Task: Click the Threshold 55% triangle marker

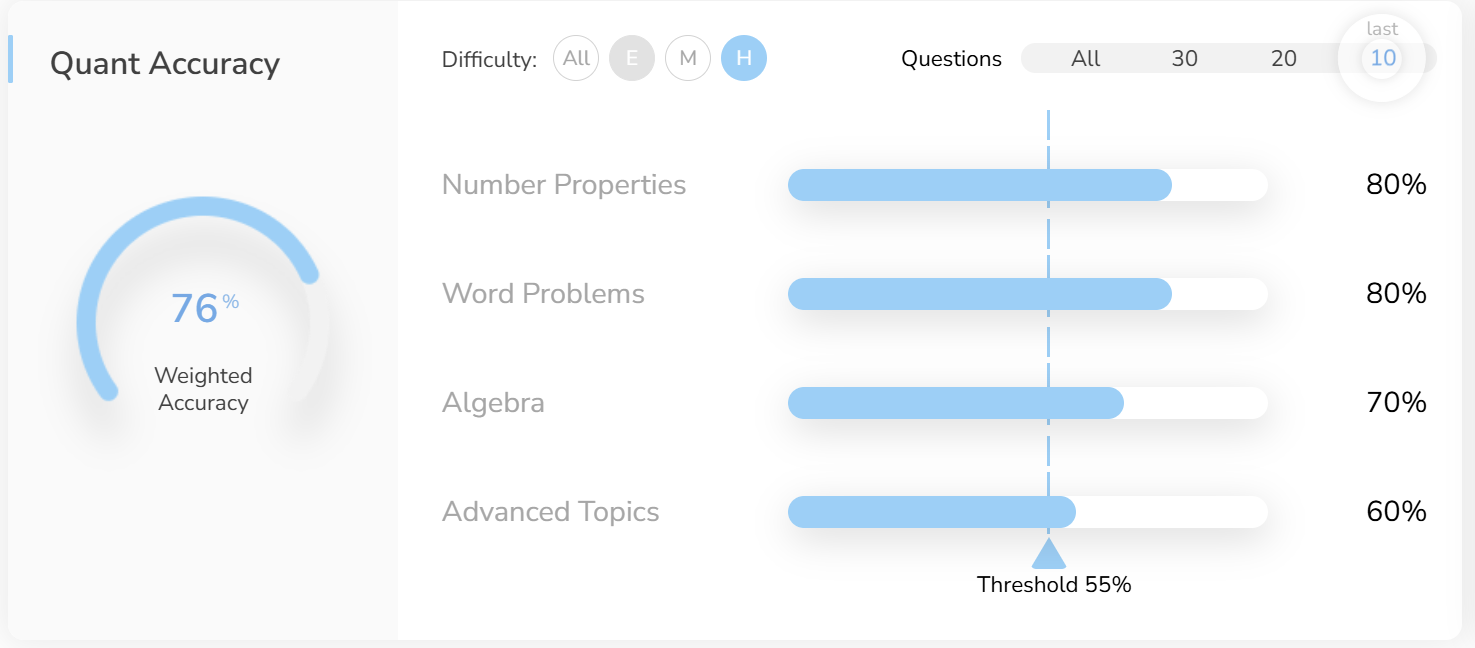Action: pos(1048,554)
